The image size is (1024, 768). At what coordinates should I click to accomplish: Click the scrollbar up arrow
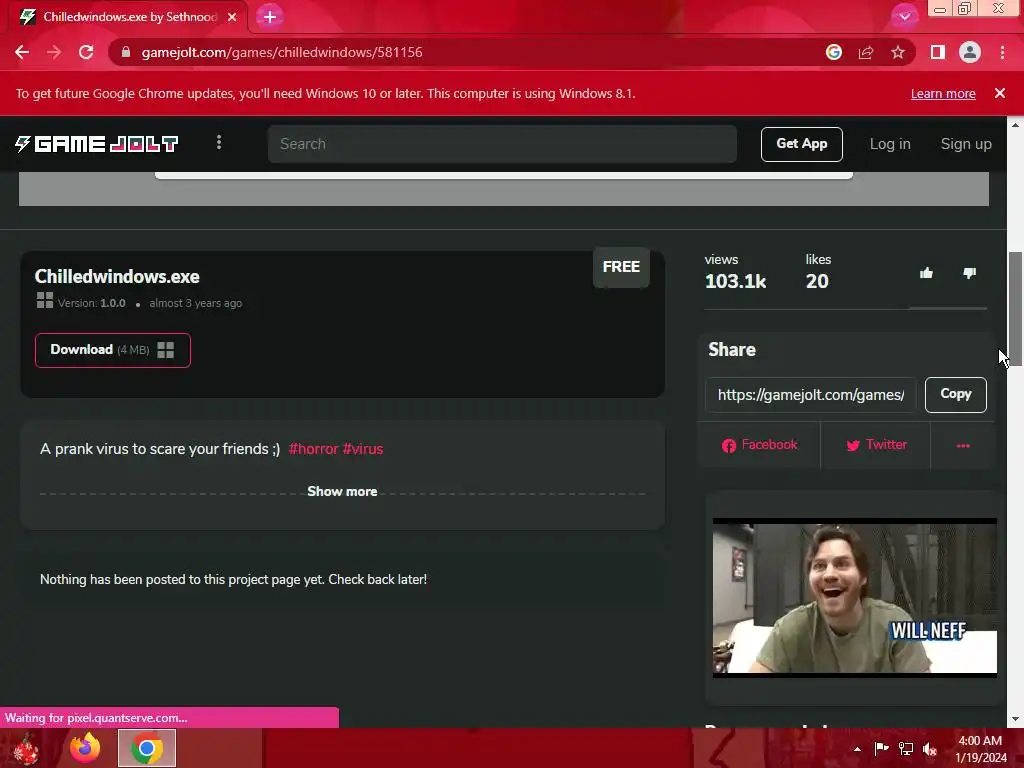point(1015,124)
